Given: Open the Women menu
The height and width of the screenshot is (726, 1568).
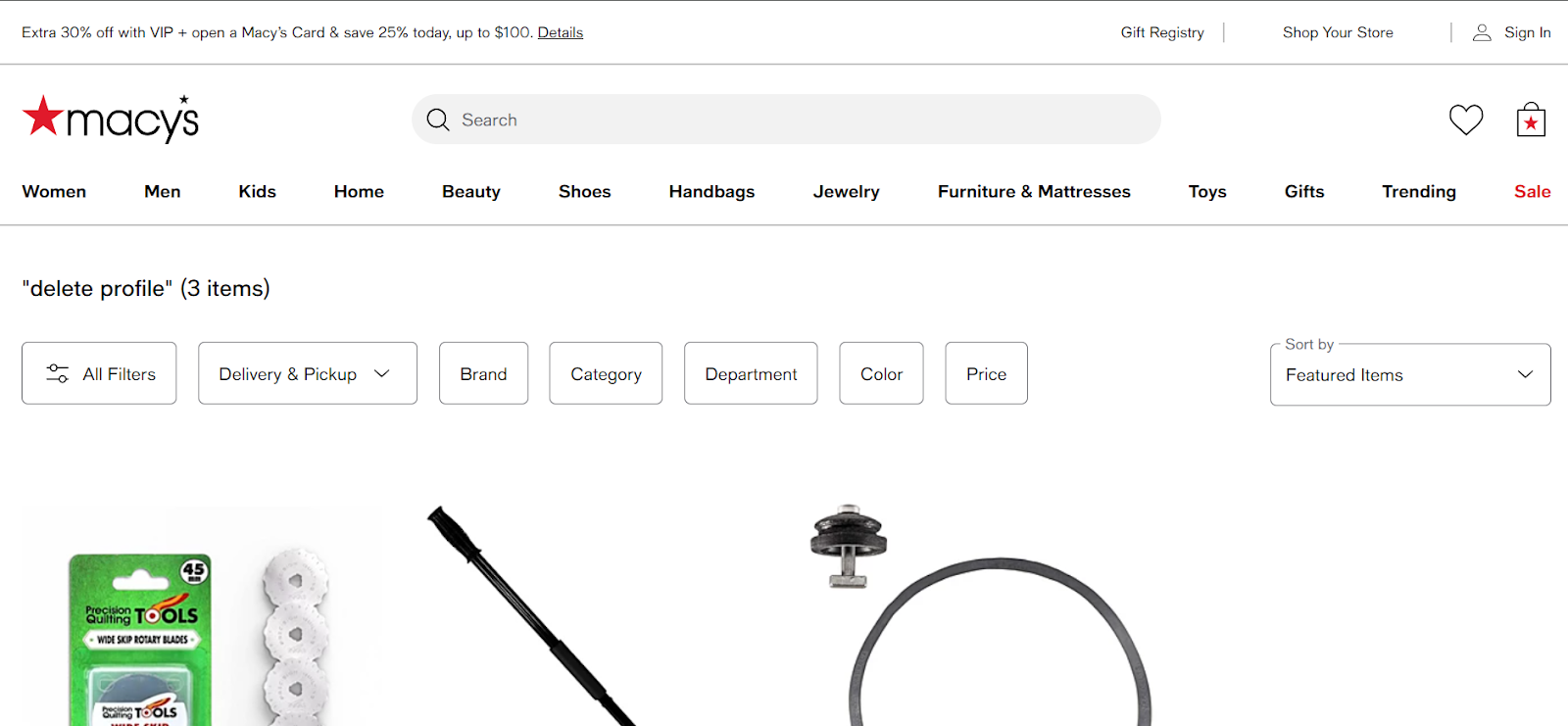Looking at the screenshot, I should pos(54,192).
